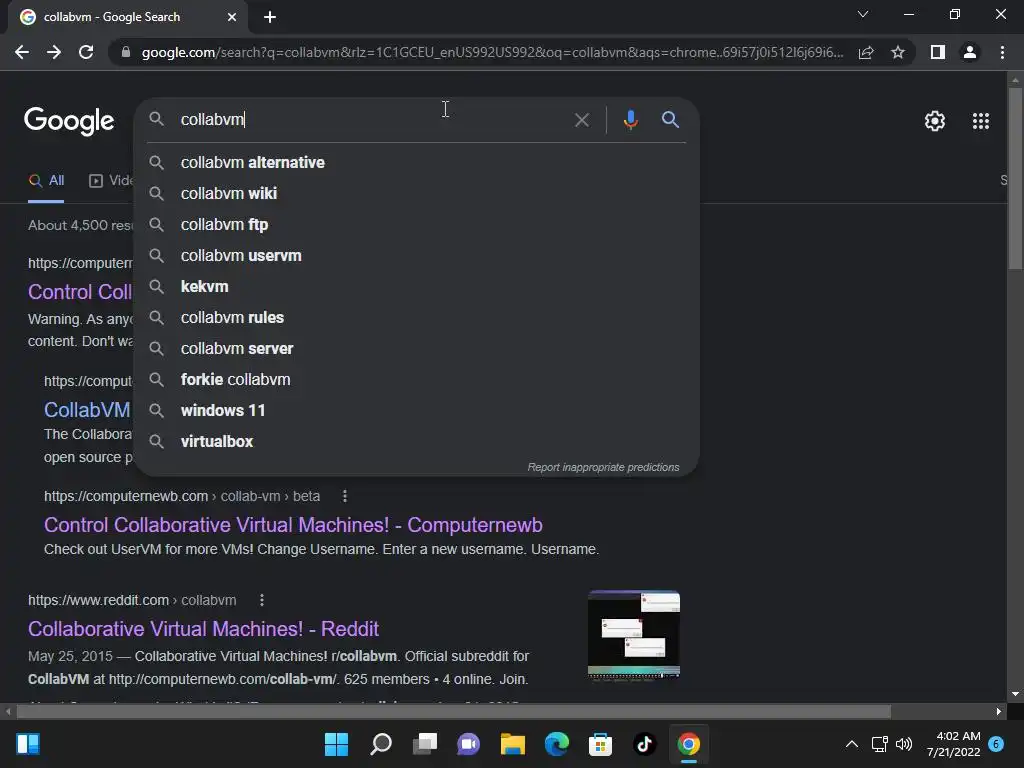Open clock and notification center

(x=965, y=744)
